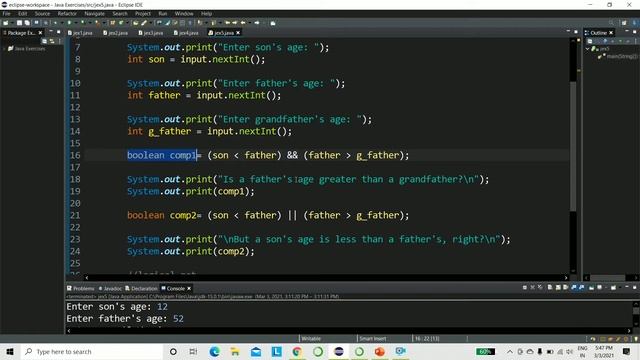The image size is (640, 360).
Task: Close the Outline view tab
Action: pos(611,33)
